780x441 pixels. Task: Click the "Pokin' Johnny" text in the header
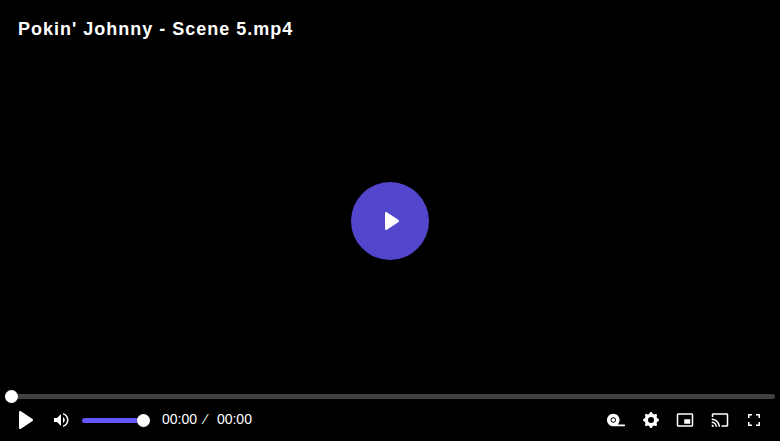85,29
